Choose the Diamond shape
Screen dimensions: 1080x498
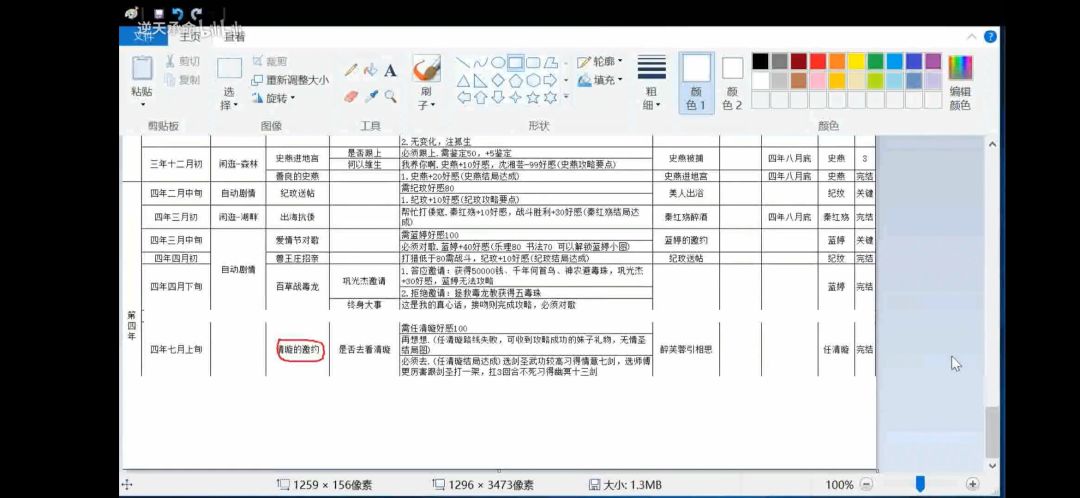[x=498, y=81]
